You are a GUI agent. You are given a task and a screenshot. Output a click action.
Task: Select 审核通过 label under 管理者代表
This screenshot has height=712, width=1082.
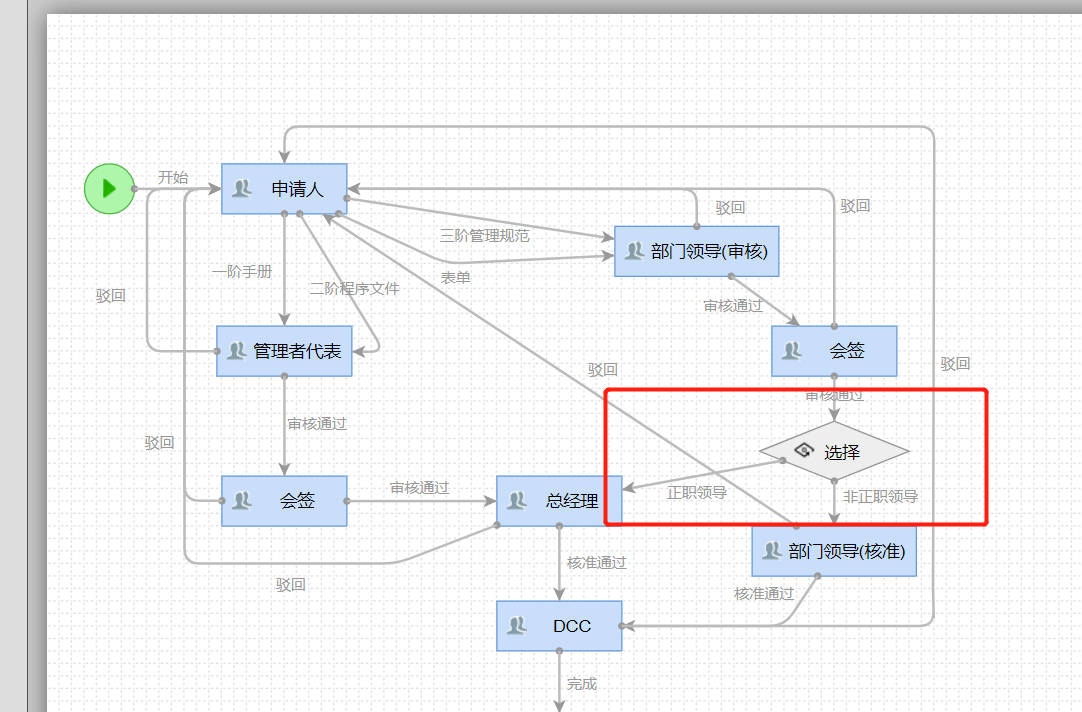tap(317, 424)
